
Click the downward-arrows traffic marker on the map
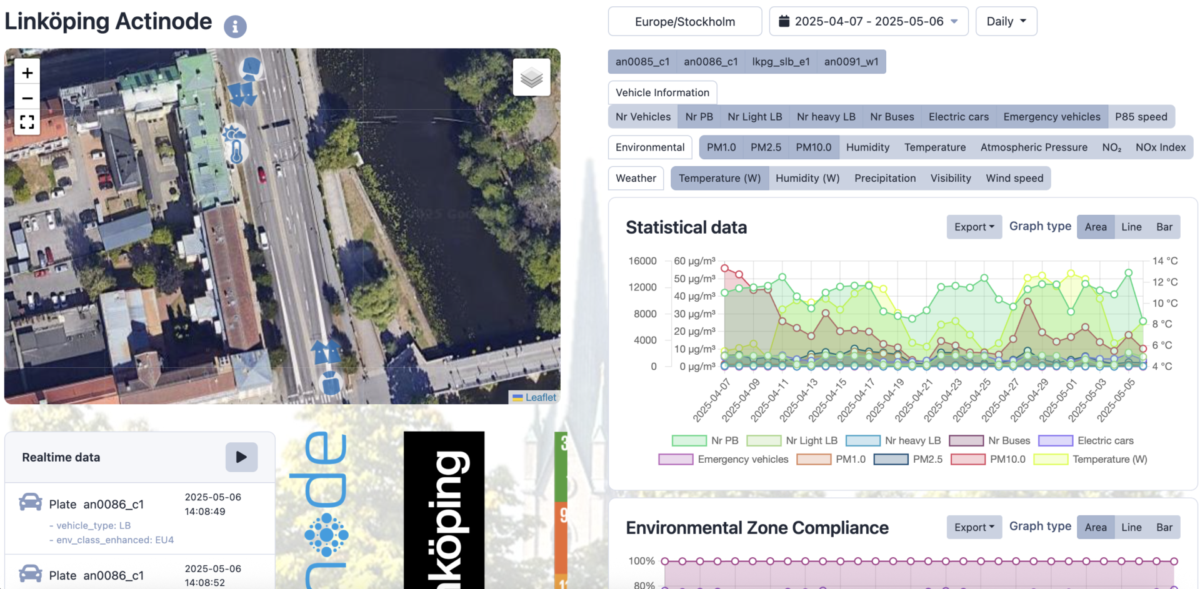click(243, 92)
